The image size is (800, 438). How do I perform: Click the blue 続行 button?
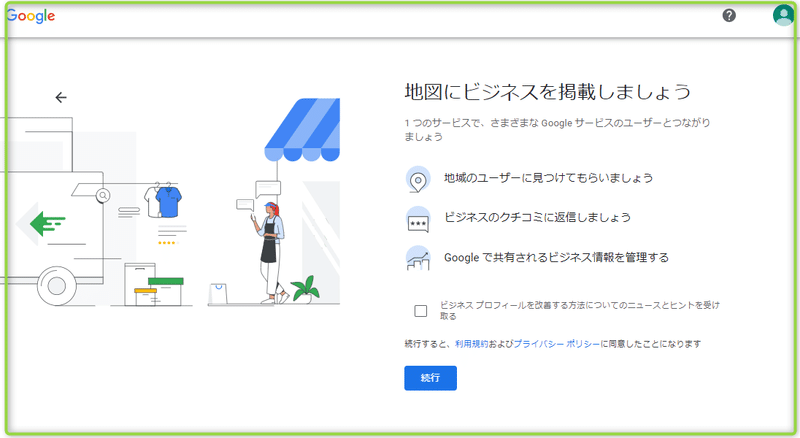tap(431, 378)
